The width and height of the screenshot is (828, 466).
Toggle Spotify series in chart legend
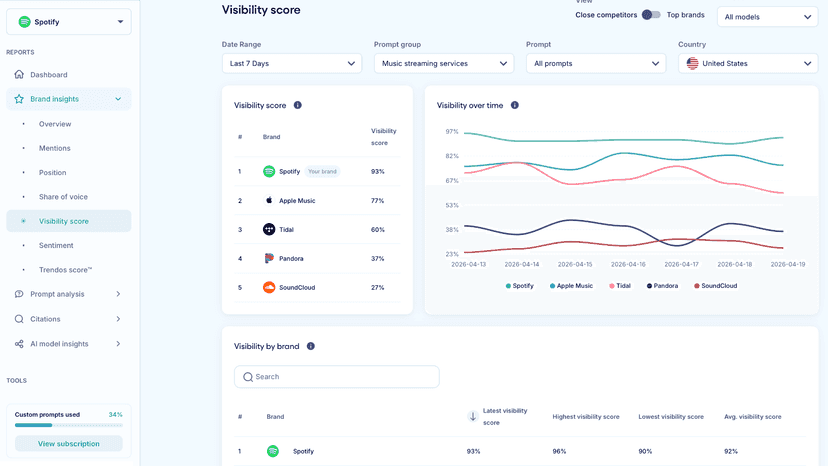[x=520, y=286]
